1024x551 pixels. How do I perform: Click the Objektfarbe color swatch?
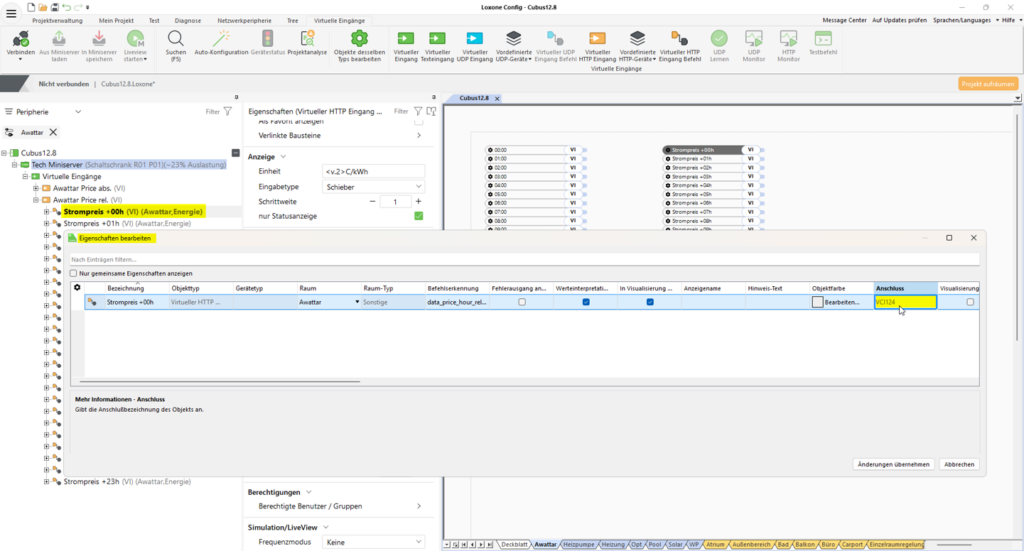pos(818,302)
